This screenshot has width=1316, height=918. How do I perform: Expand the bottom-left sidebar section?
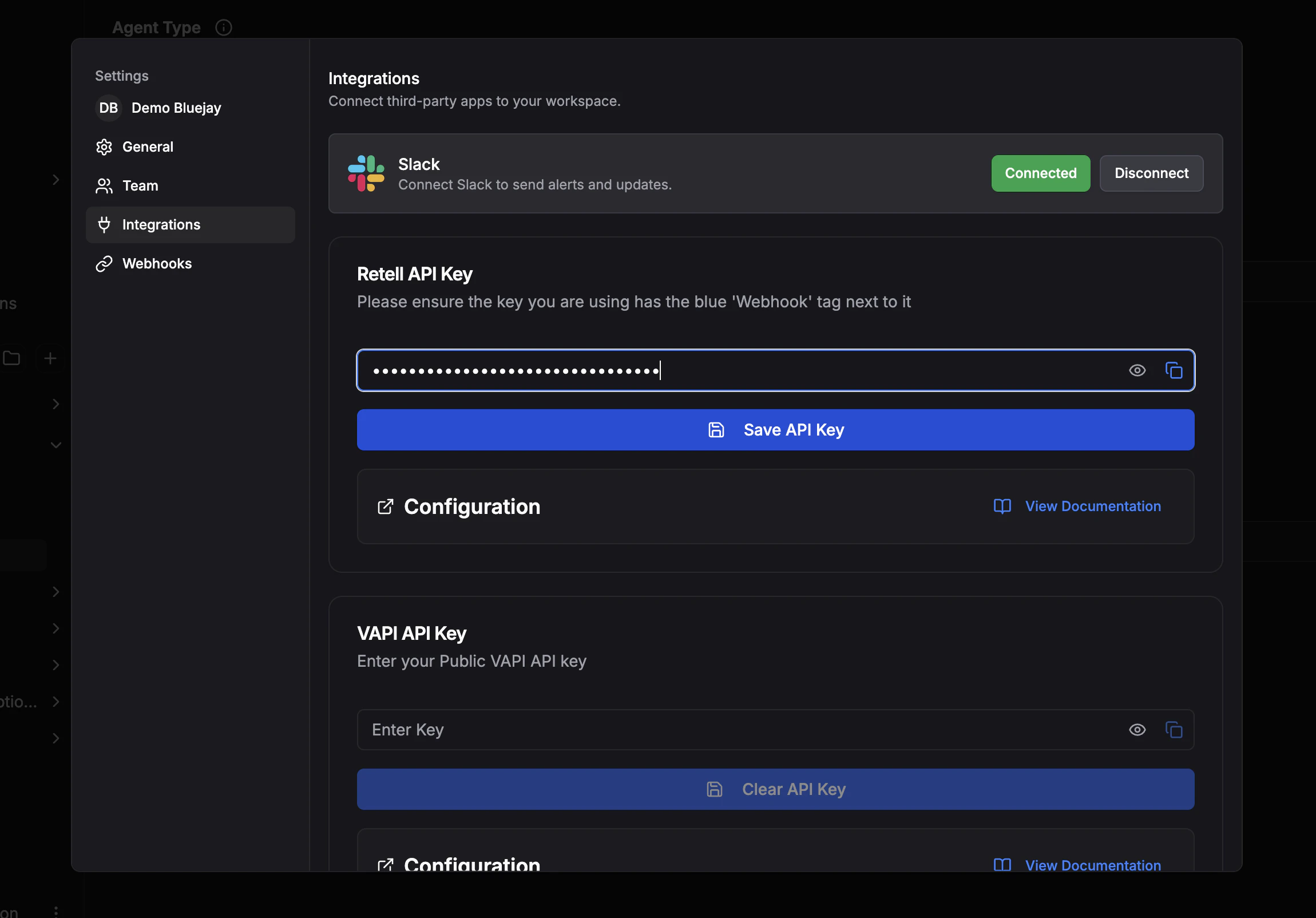tap(56, 738)
